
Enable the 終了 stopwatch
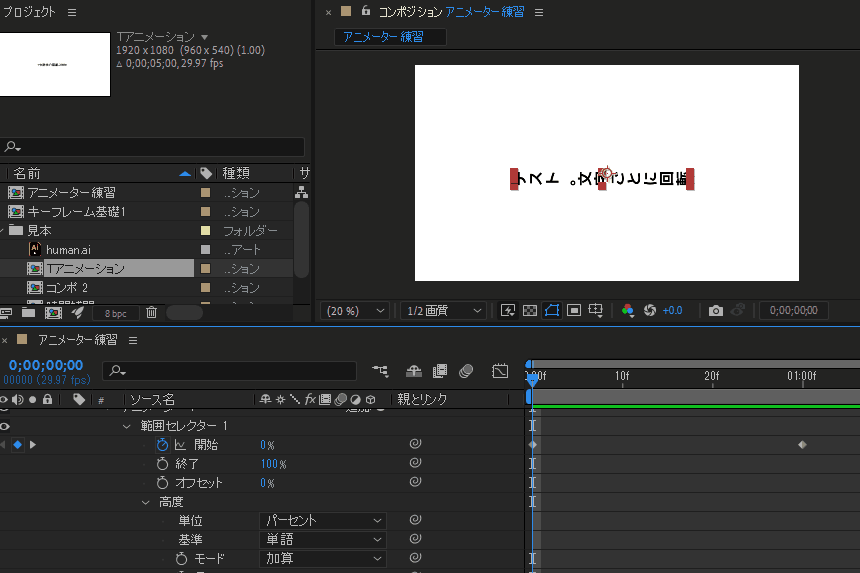click(162, 464)
